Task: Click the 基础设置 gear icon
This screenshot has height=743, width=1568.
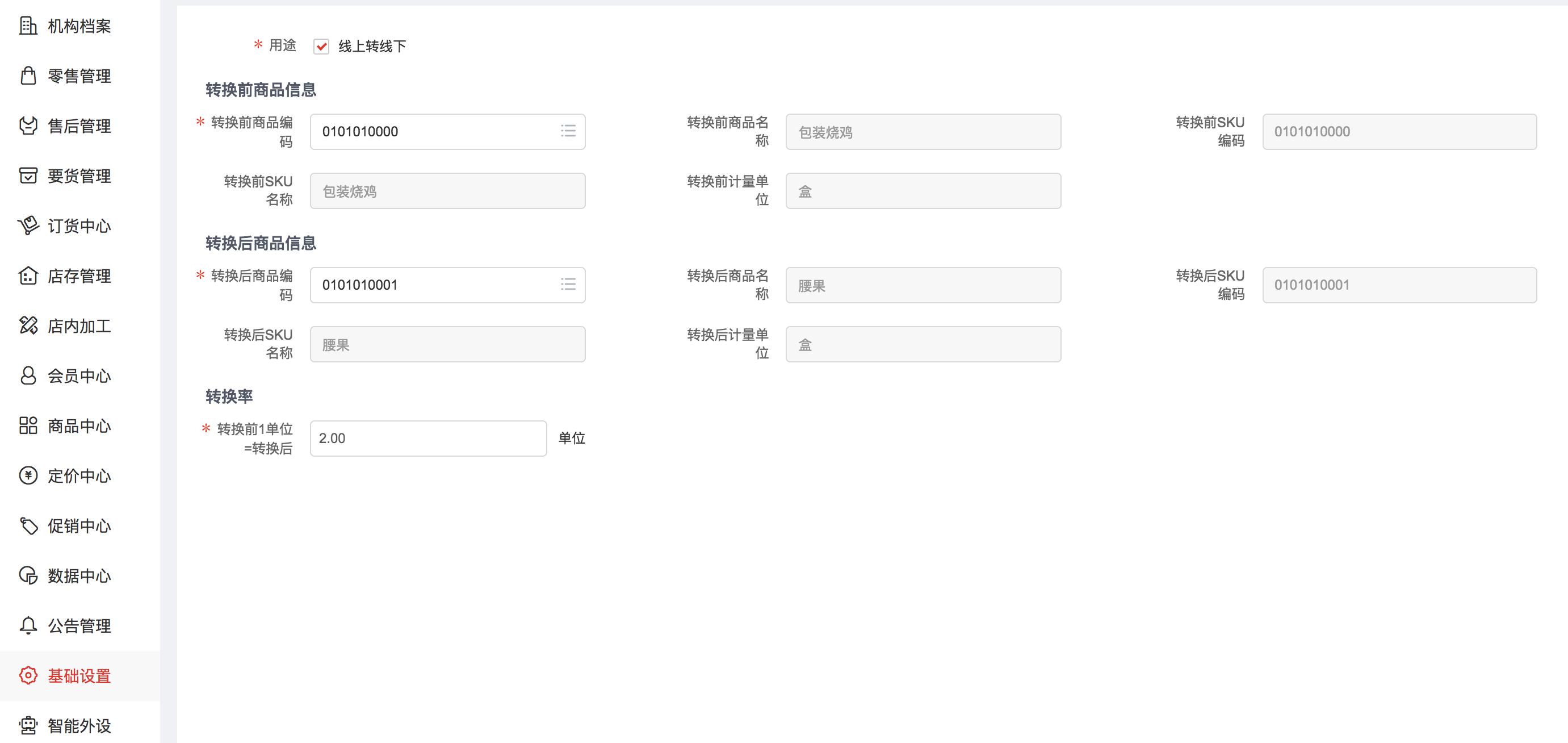Action: pyautogui.click(x=28, y=675)
